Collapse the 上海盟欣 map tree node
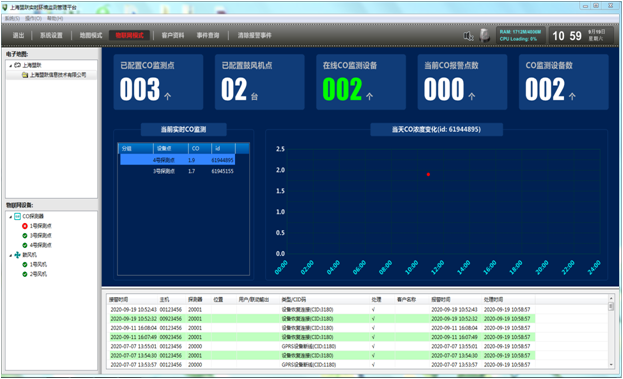 11,66
